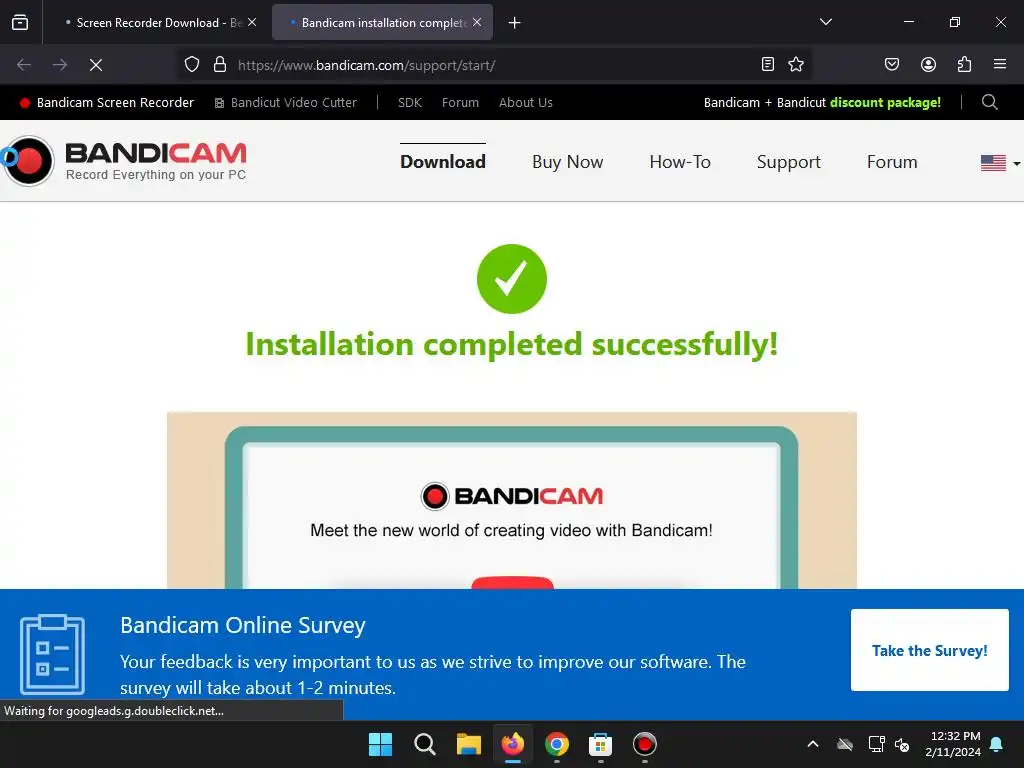The image size is (1024, 768).
Task: Go forward one page
Action: tap(60, 65)
